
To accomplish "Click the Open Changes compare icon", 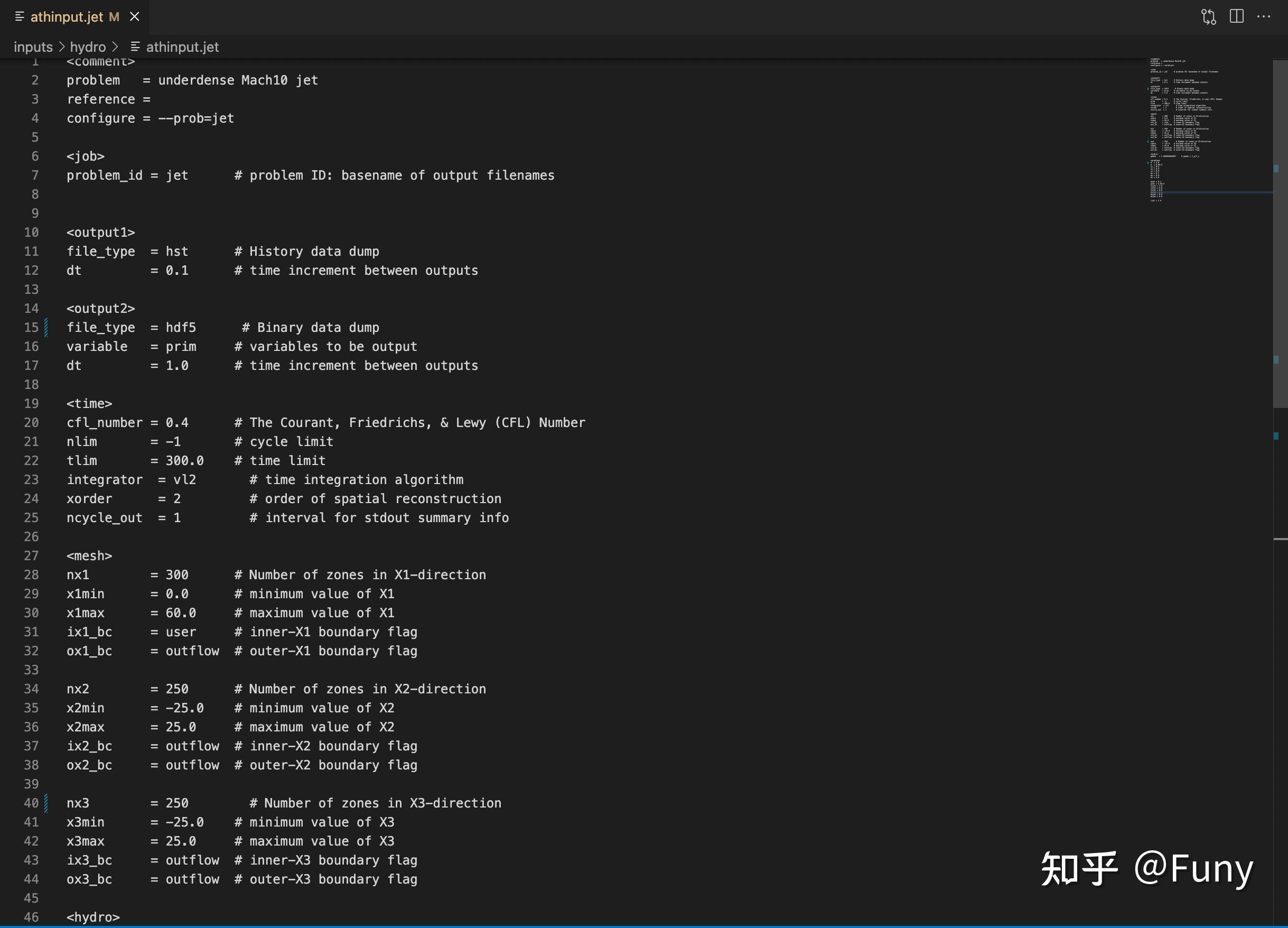I will pos(1209,16).
